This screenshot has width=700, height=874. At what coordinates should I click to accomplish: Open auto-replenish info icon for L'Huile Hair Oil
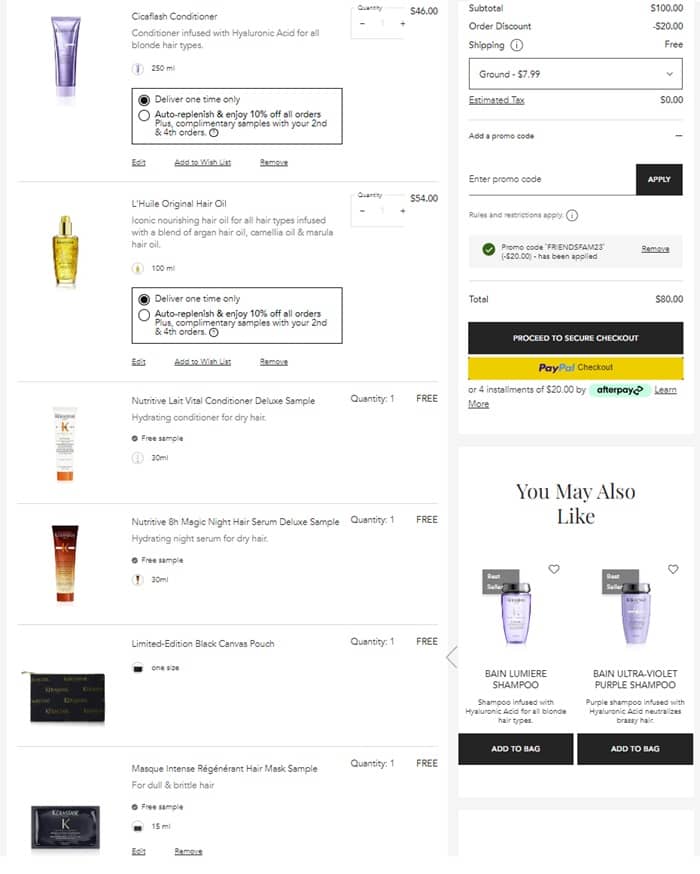(213, 332)
